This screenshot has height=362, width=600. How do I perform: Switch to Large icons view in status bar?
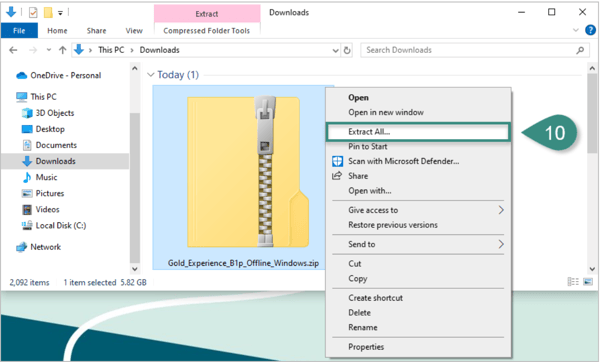tap(588, 282)
